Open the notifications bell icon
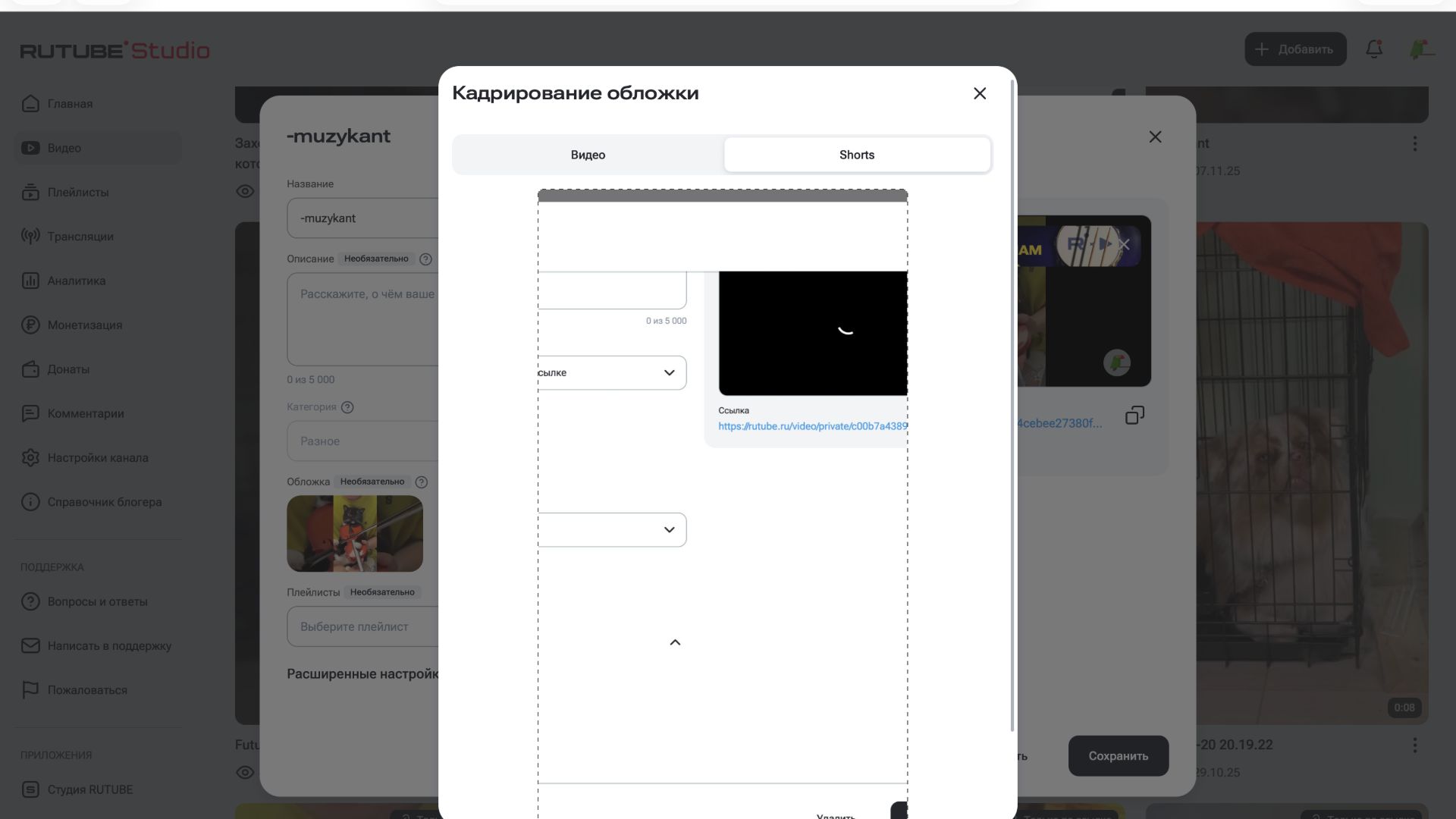Image resolution: width=1456 pixels, height=819 pixels. point(1373,49)
